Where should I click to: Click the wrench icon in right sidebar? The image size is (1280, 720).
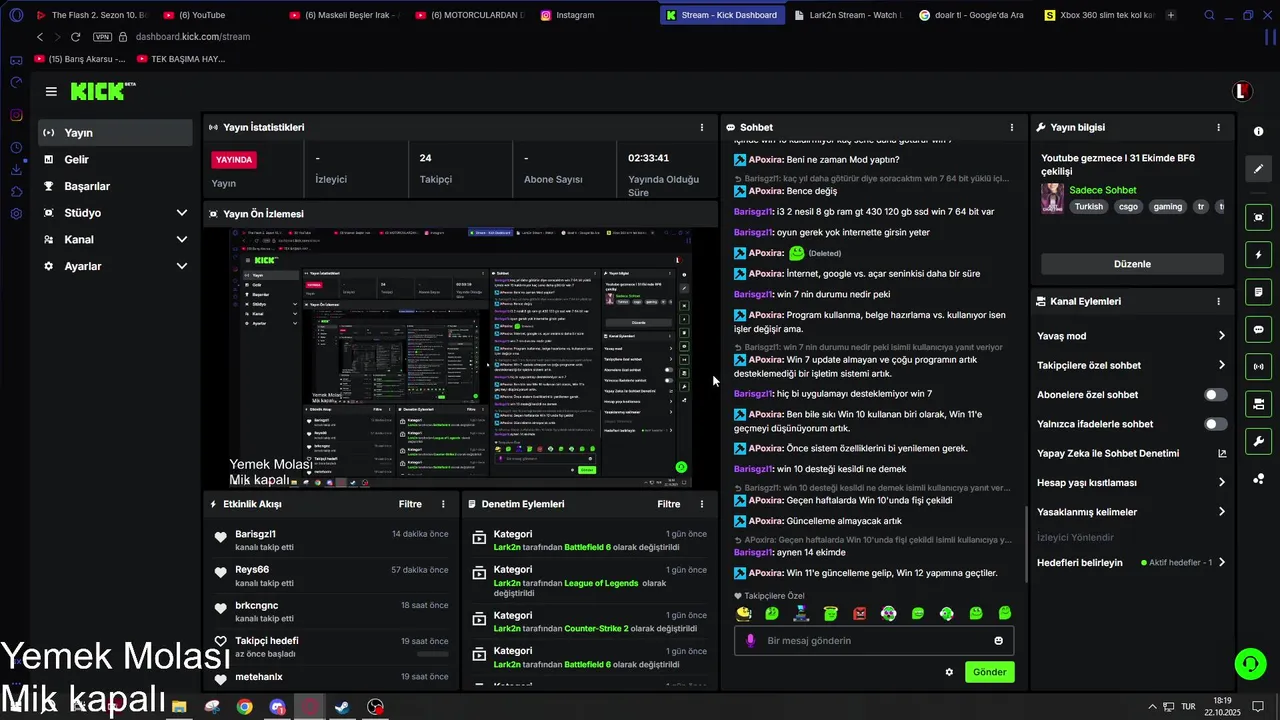1258,441
